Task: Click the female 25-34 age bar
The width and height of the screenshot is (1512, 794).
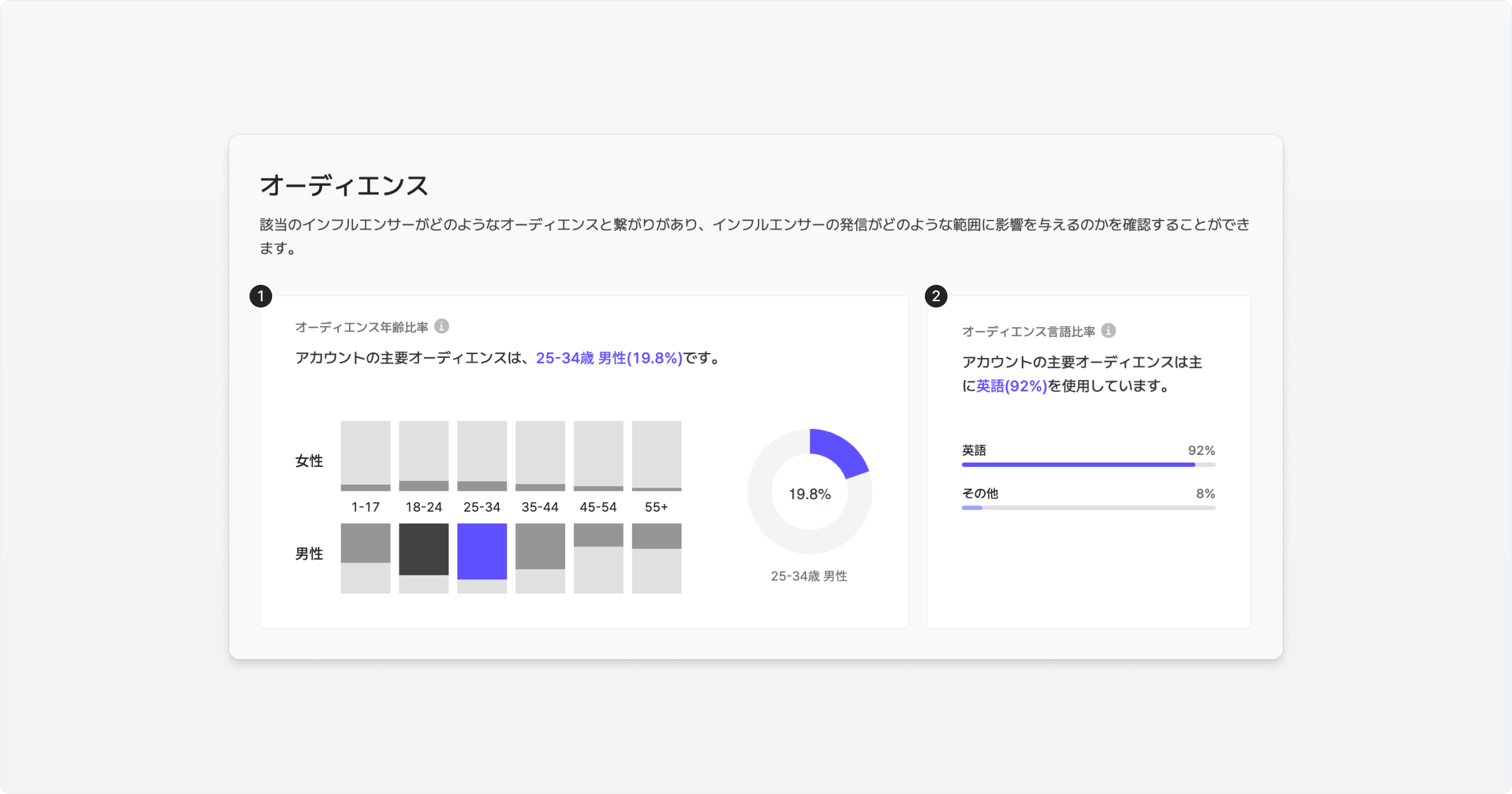Action: click(482, 486)
